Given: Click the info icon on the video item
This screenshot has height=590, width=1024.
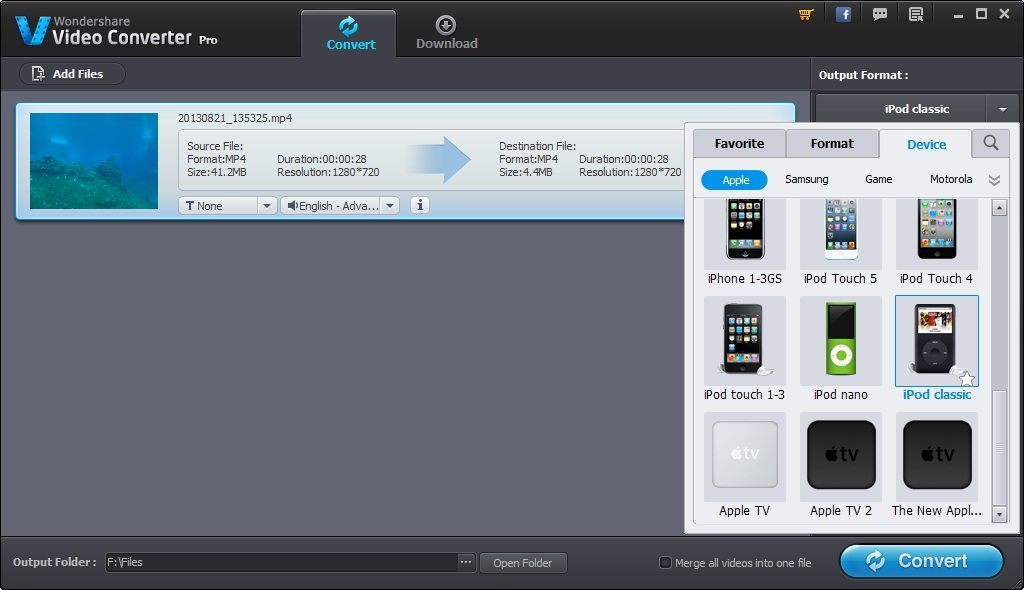Looking at the screenshot, I should (x=419, y=204).
